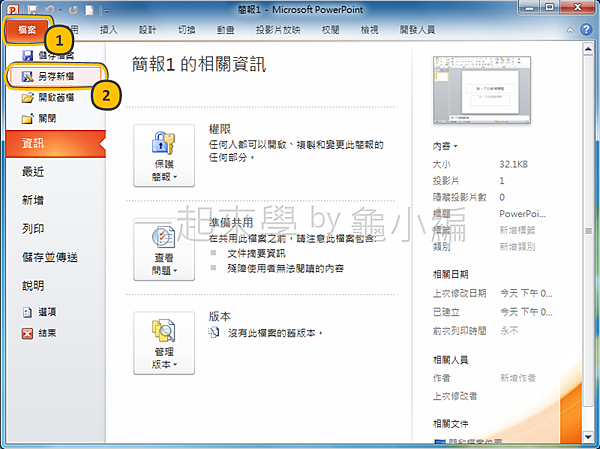The height and width of the screenshot is (449, 600).
Task: Click the new document icon in quick access toolbar
Action: coord(90,10)
